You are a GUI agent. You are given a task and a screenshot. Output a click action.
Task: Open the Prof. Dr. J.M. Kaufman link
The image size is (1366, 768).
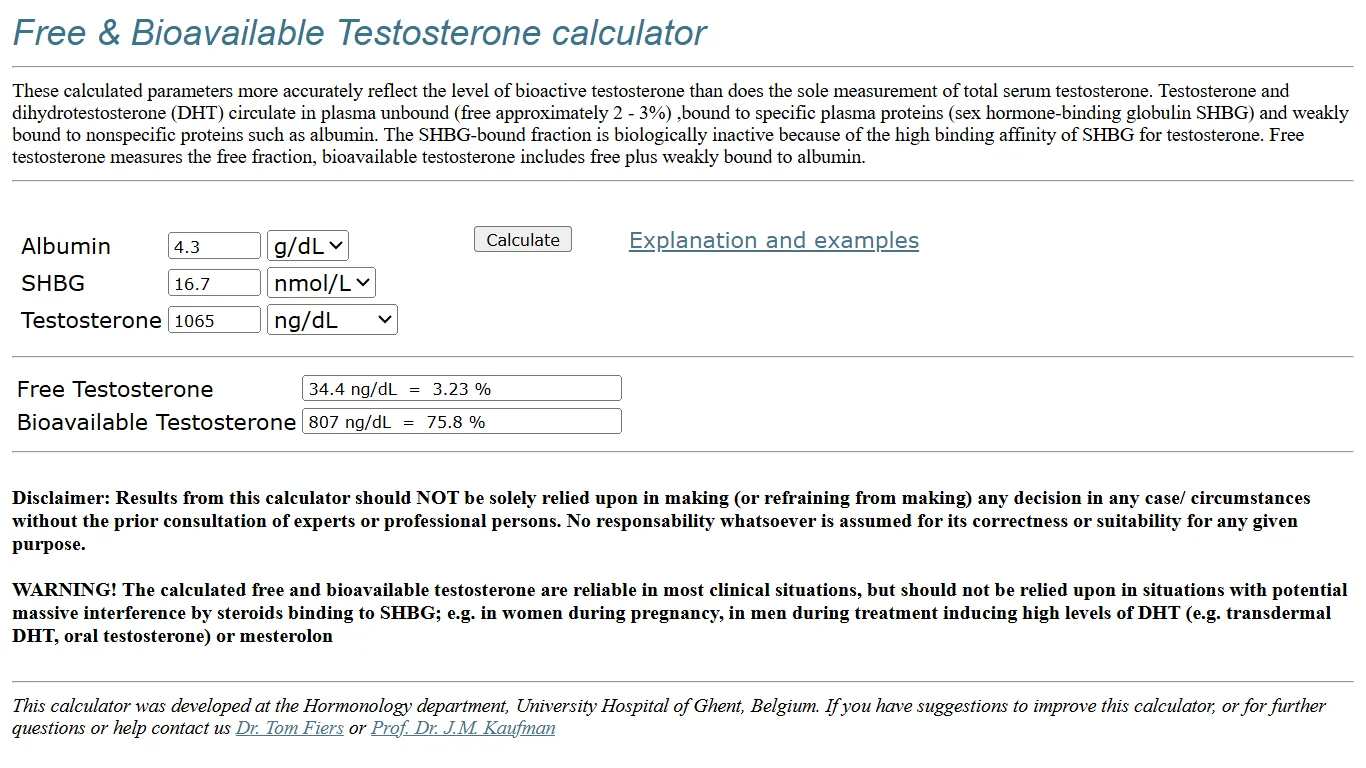coord(463,728)
